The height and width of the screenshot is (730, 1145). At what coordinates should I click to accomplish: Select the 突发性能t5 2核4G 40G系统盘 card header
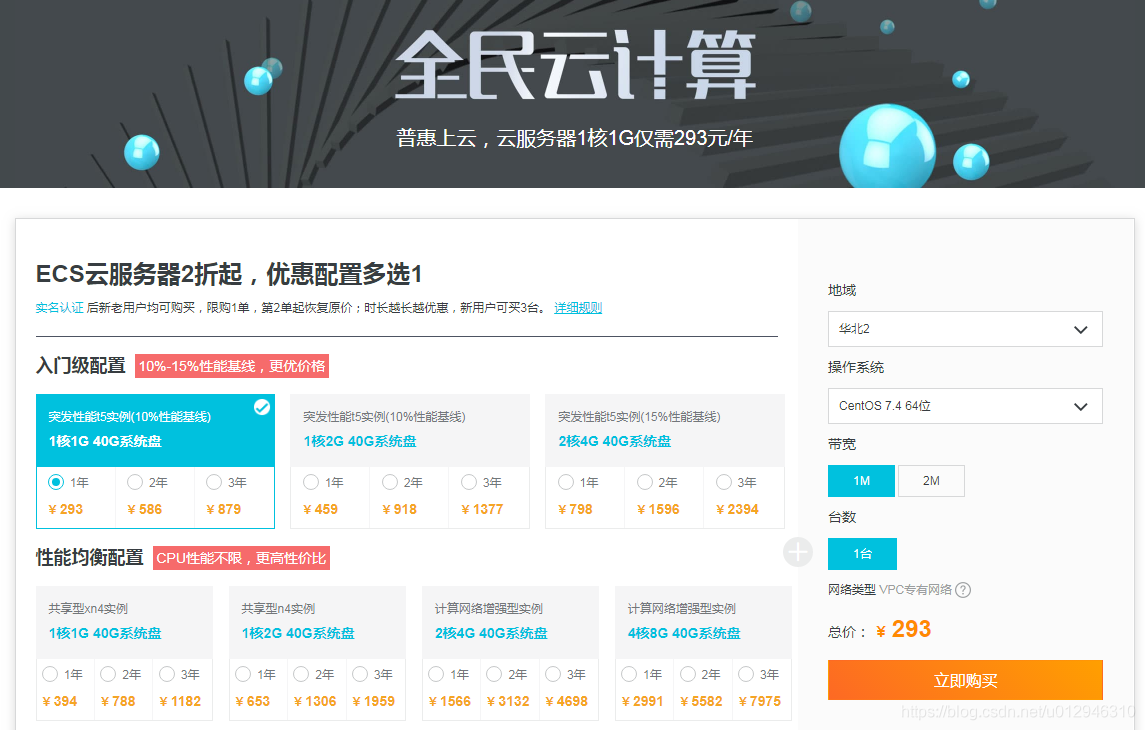click(x=665, y=431)
